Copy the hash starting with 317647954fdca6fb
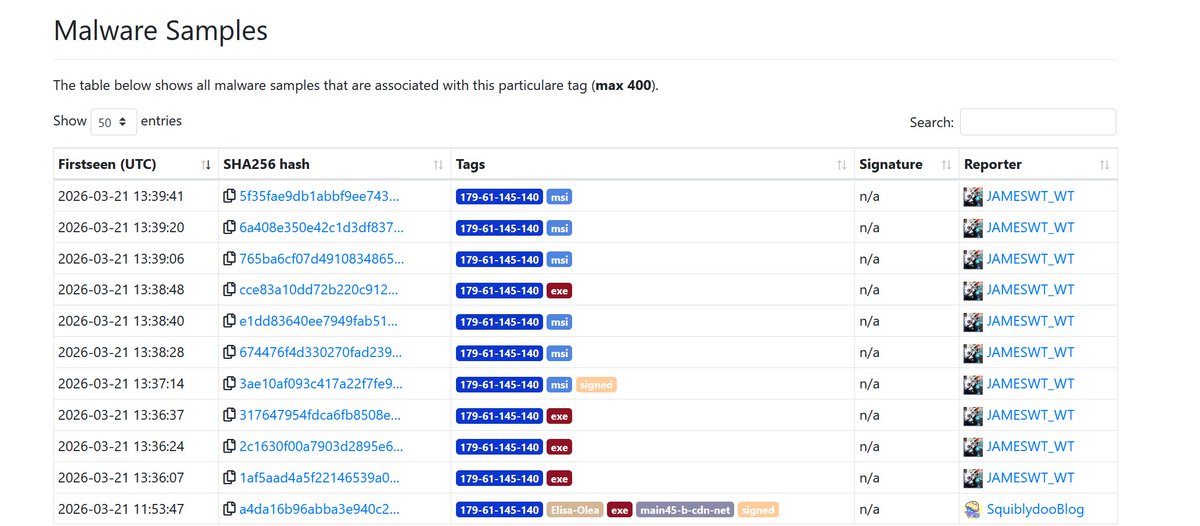Image resolution: width=1200 pixels, height=526 pixels. [x=229, y=415]
